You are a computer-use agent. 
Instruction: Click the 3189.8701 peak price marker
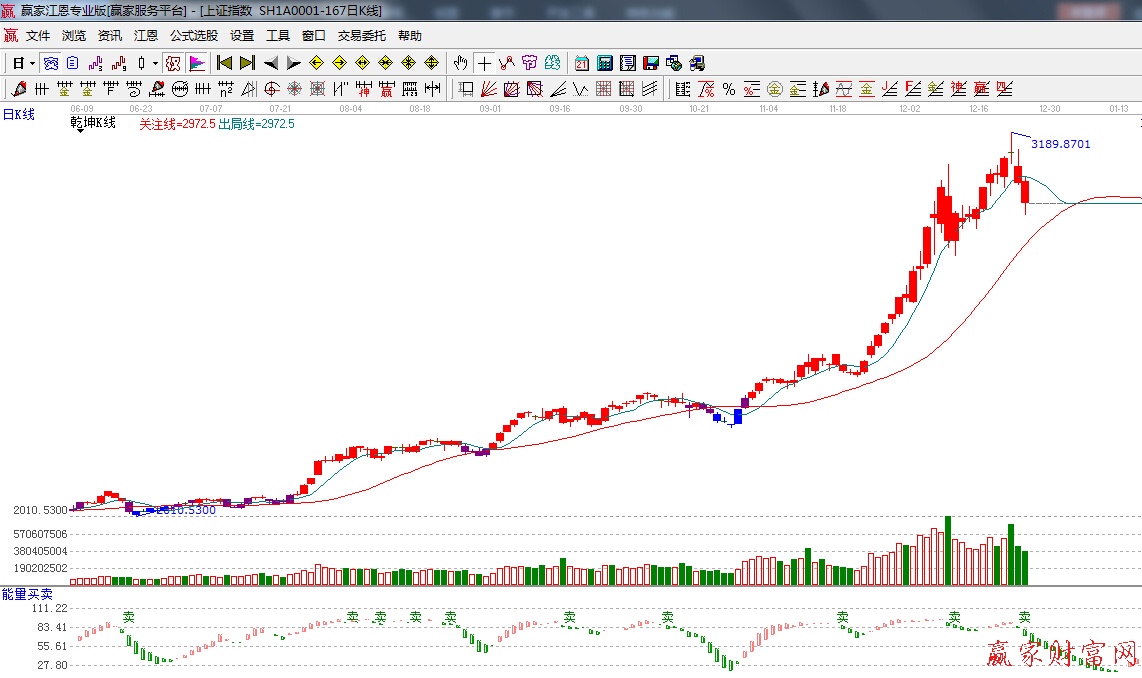(x=1061, y=144)
